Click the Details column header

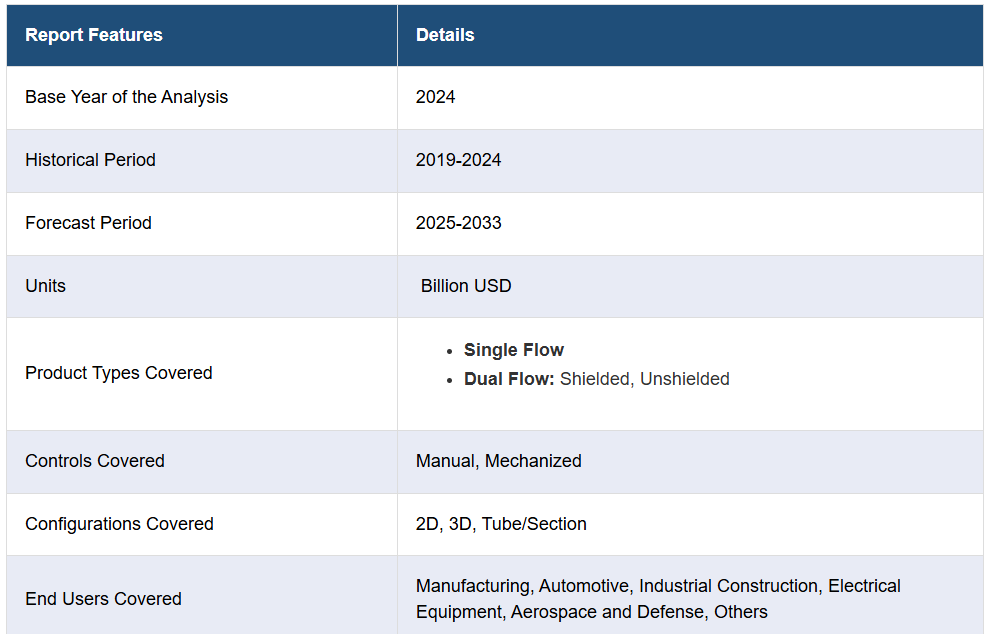445,35
